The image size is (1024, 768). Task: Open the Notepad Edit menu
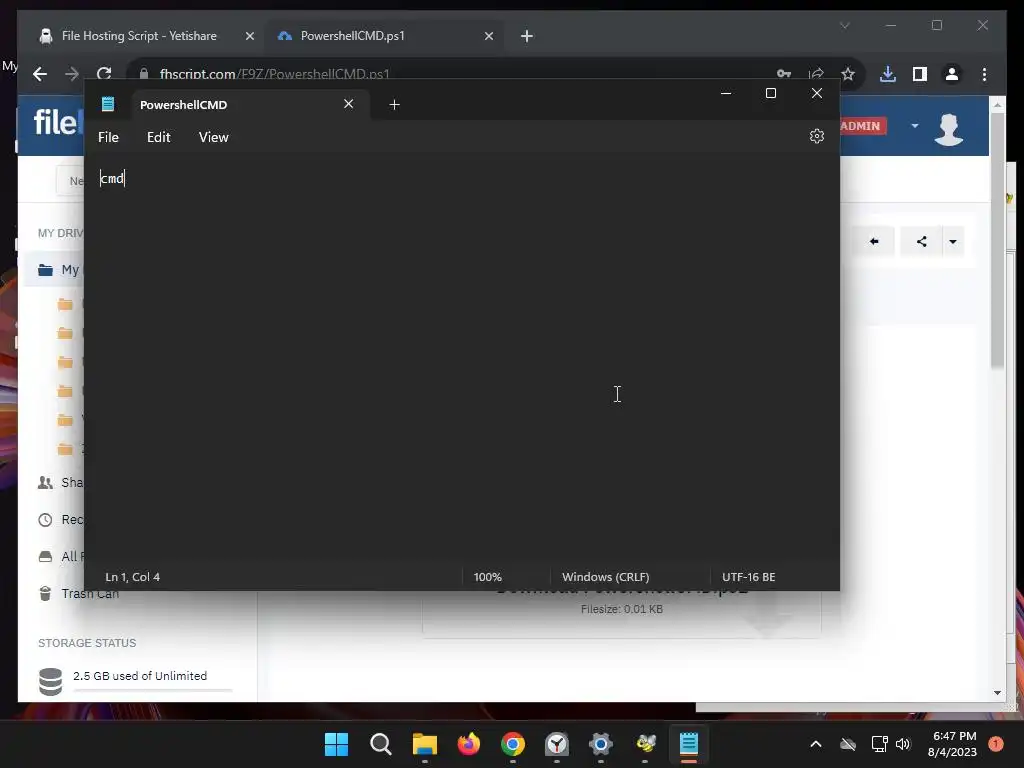[159, 137]
